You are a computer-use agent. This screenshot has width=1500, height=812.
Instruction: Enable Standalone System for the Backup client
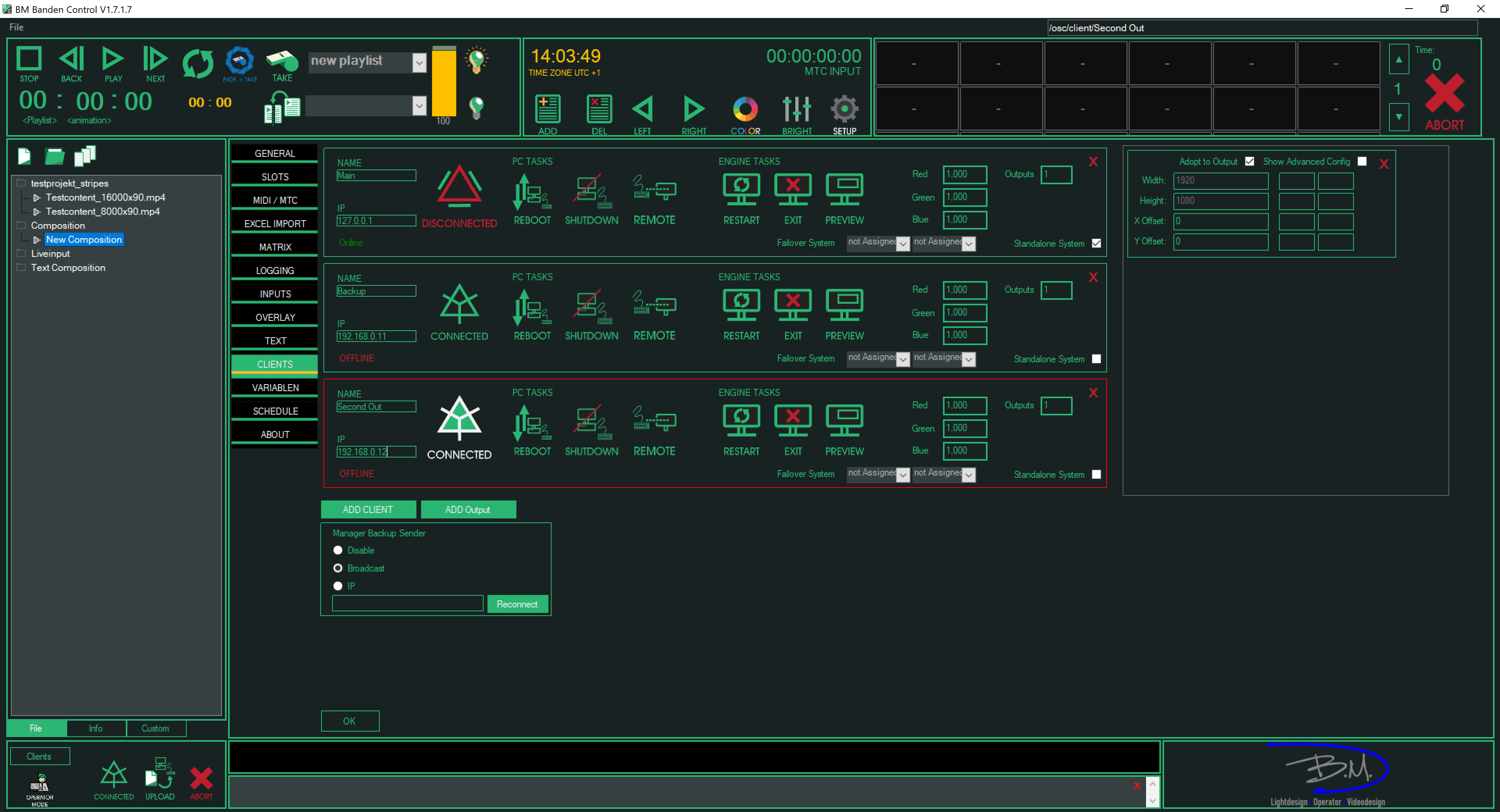click(x=1096, y=359)
